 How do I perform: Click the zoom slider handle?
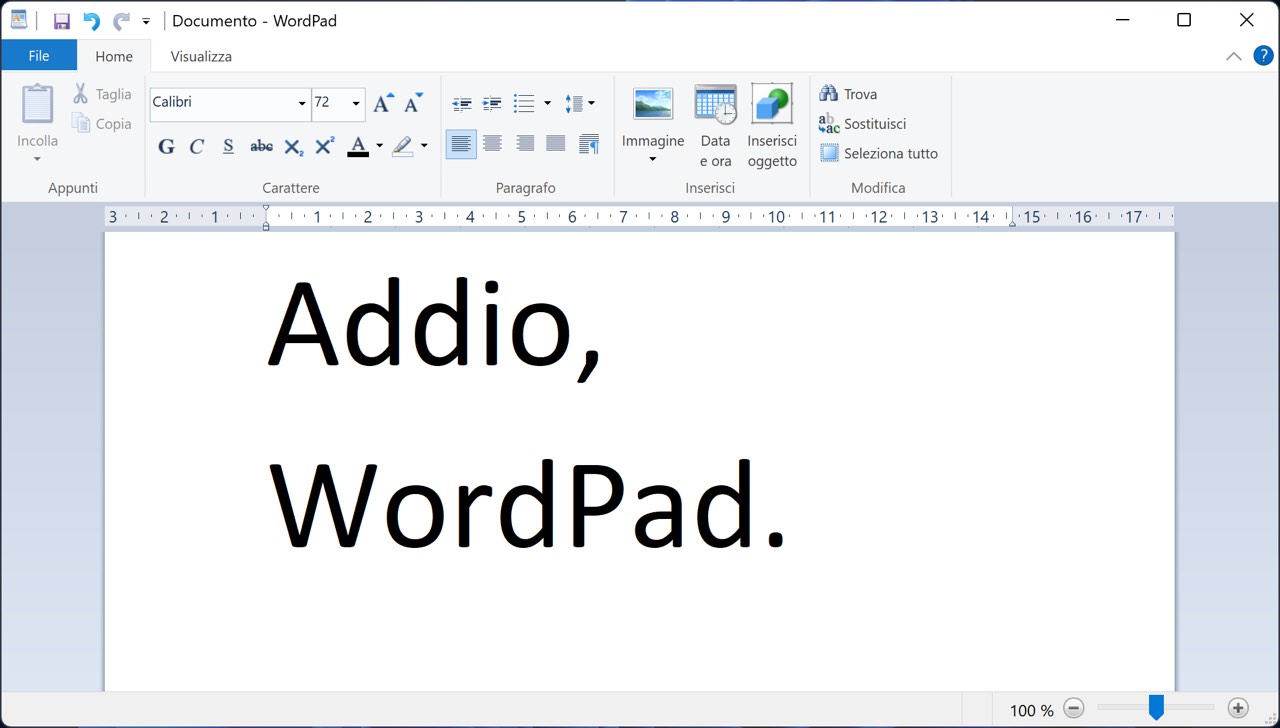(x=1156, y=708)
